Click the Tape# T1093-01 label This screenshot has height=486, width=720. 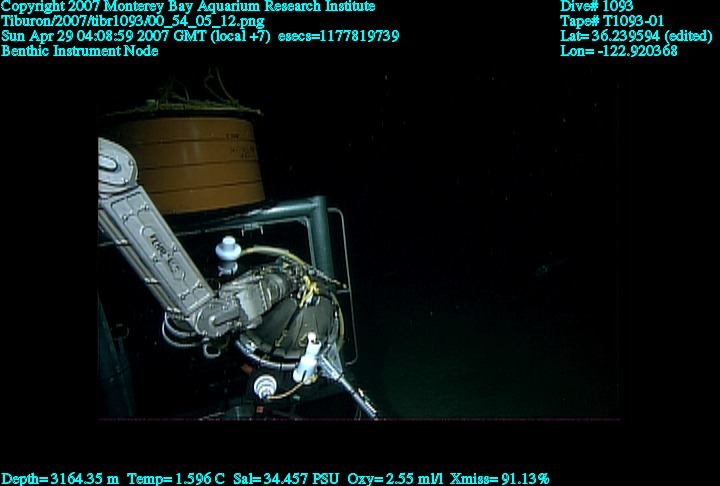[x=612, y=21]
